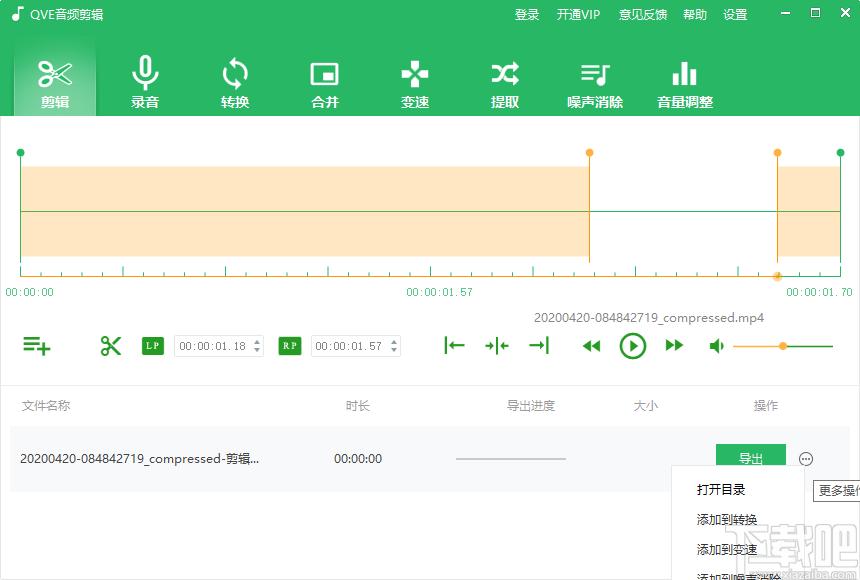Play the audio
This screenshot has height=580, width=860.
pos(633,346)
